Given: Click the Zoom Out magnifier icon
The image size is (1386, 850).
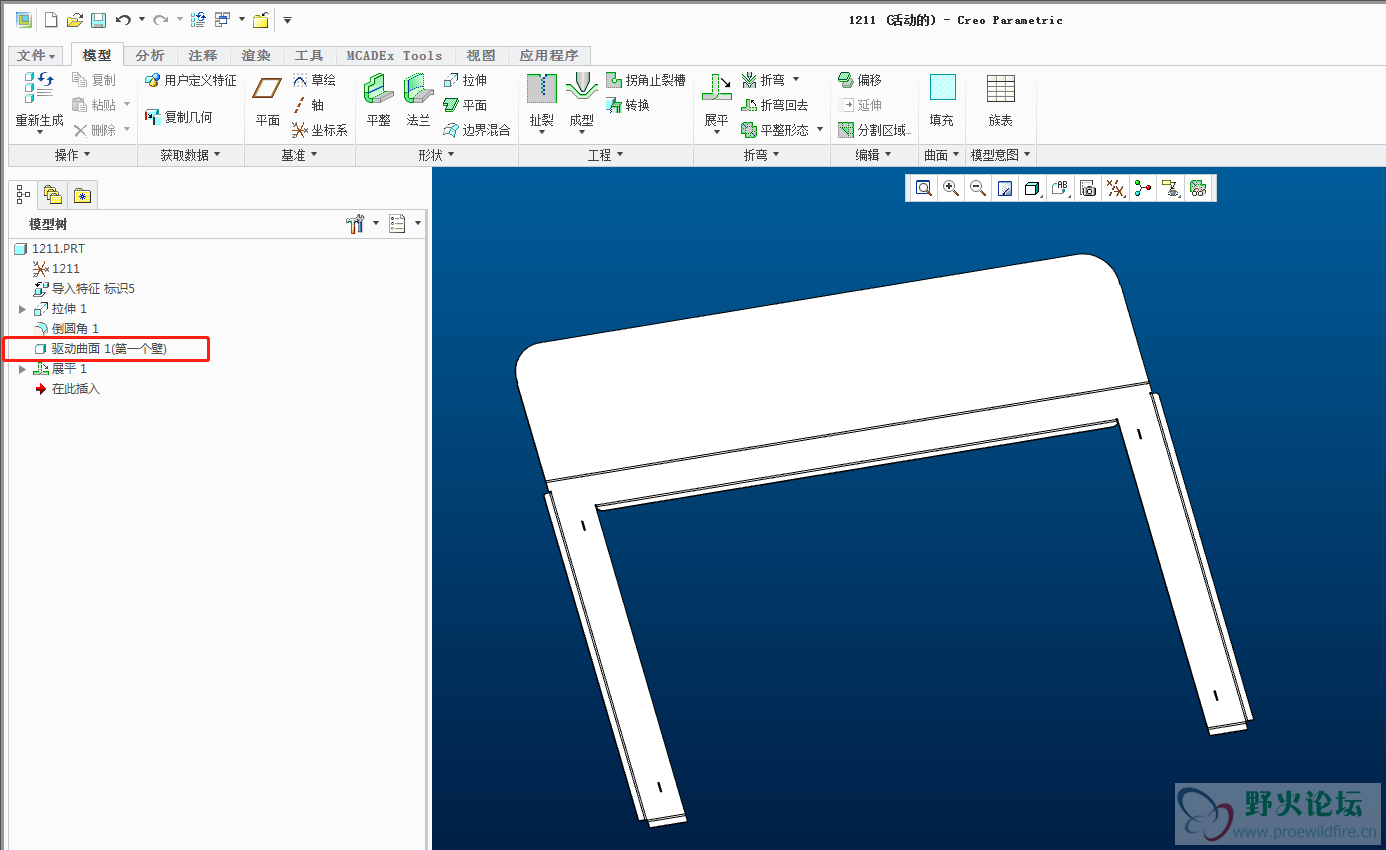Looking at the screenshot, I should point(978,188).
